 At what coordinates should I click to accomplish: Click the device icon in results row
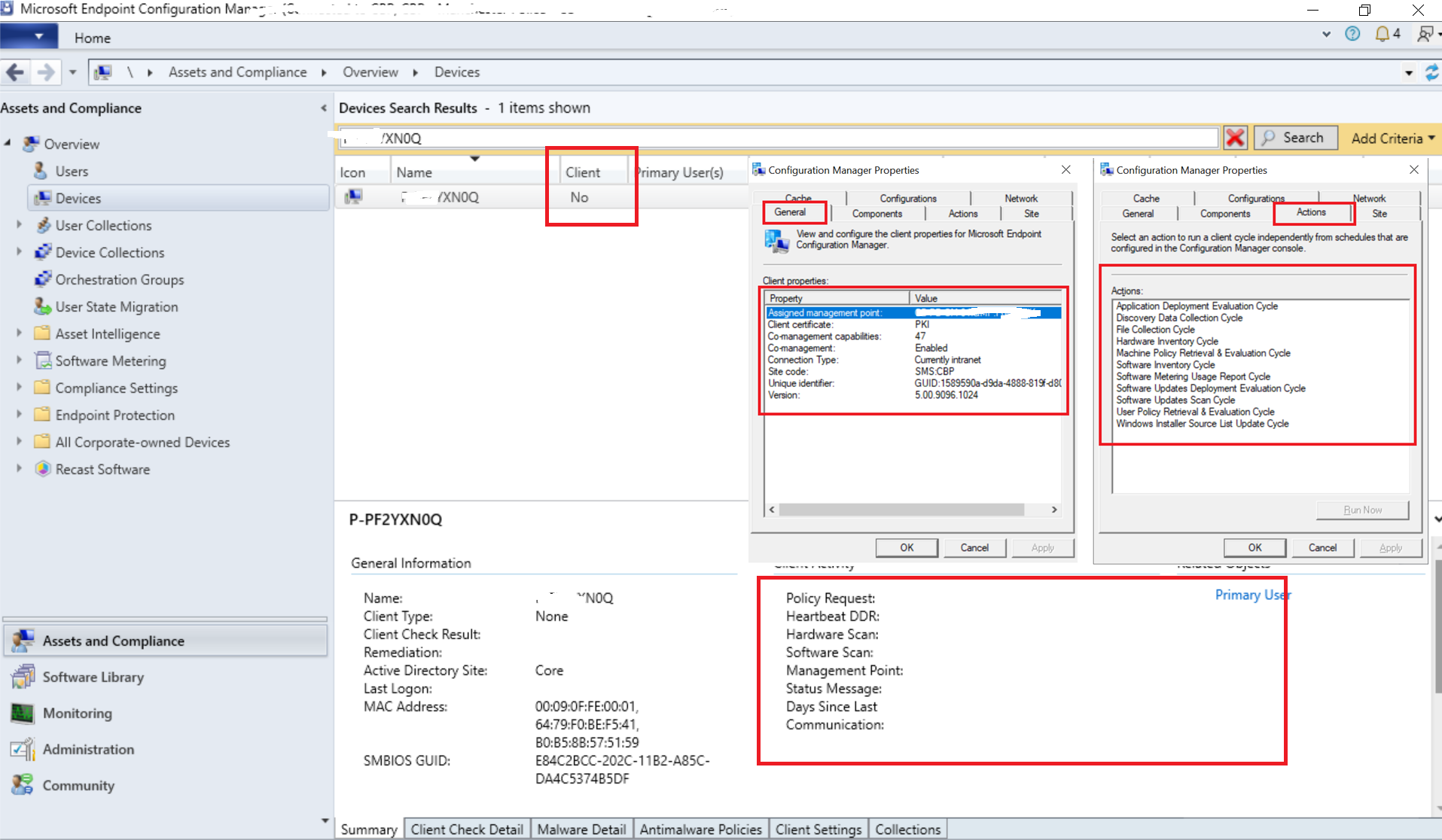[353, 196]
